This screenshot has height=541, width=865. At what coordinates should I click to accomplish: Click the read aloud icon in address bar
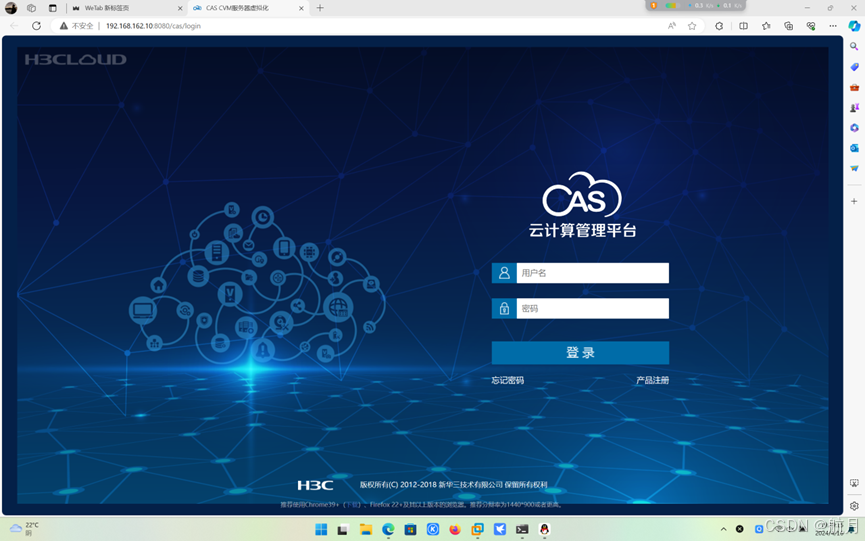tap(671, 26)
